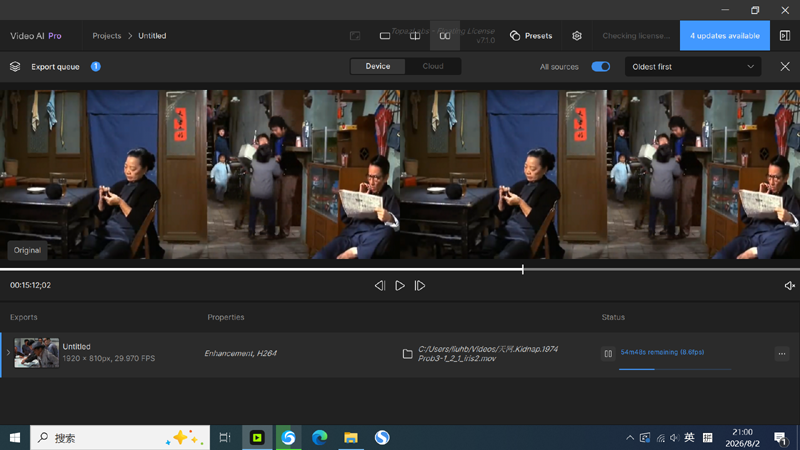Open settings gear icon
Image resolution: width=800 pixels, height=450 pixels.
577,36
